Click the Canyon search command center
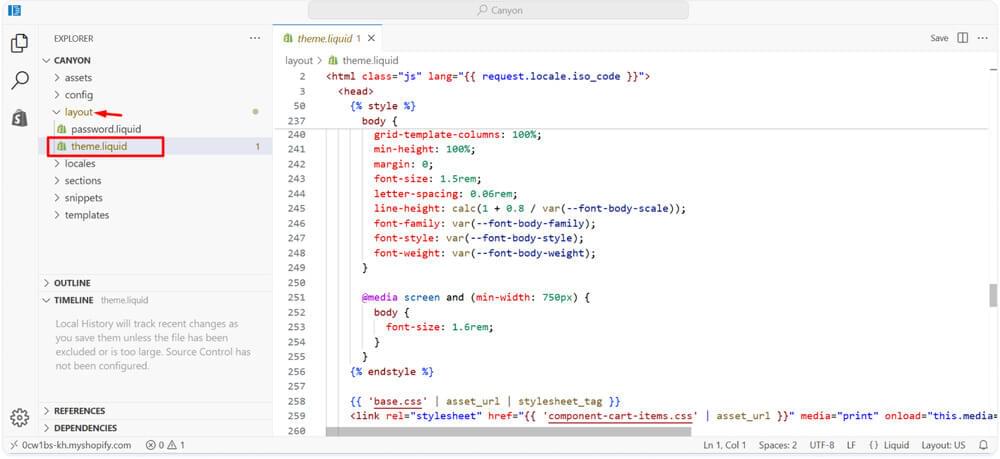Image resolution: width=1000 pixels, height=459 pixels. click(x=498, y=10)
